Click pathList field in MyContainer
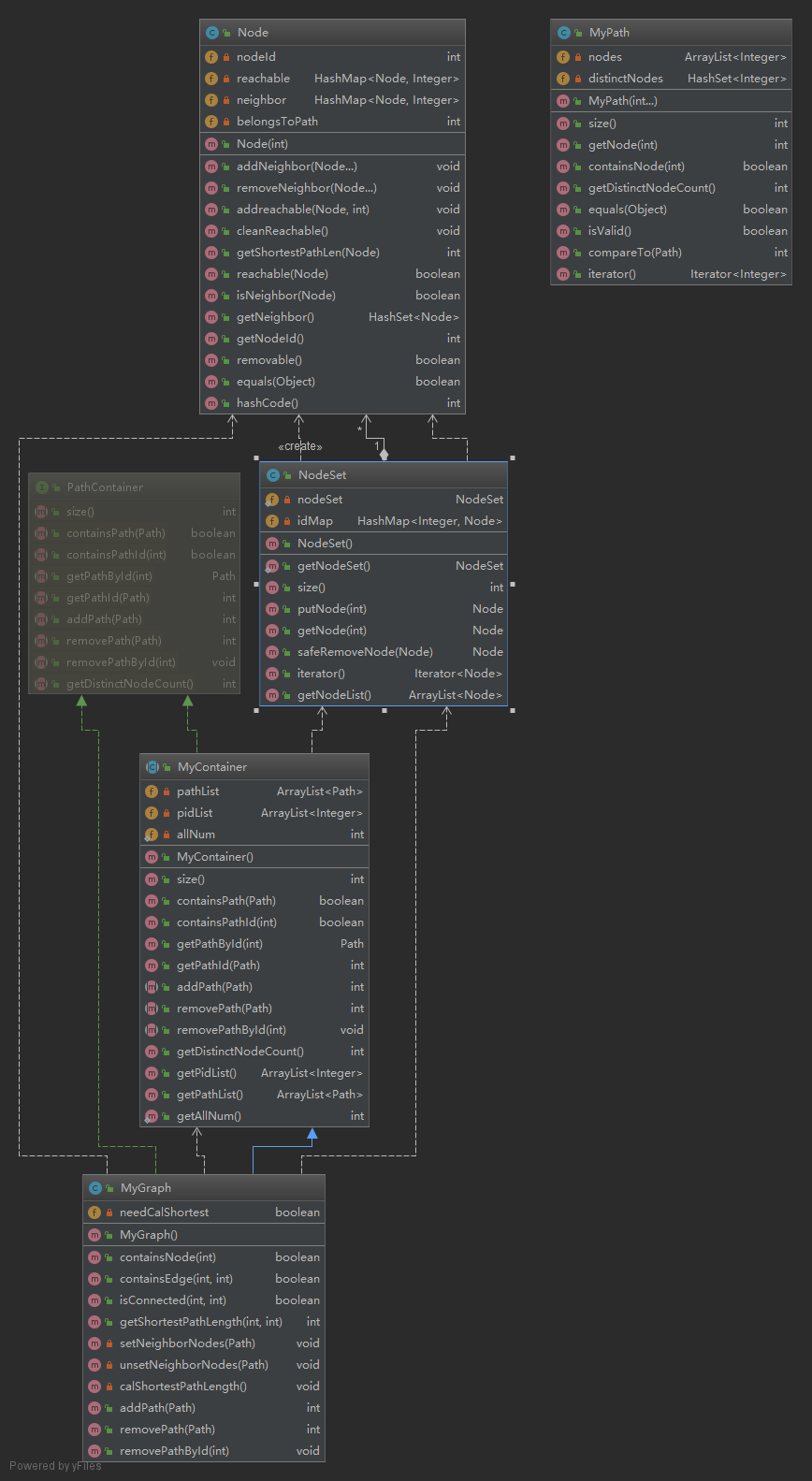Image resolution: width=812 pixels, height=1481 pixels. (x=254, y=791)
